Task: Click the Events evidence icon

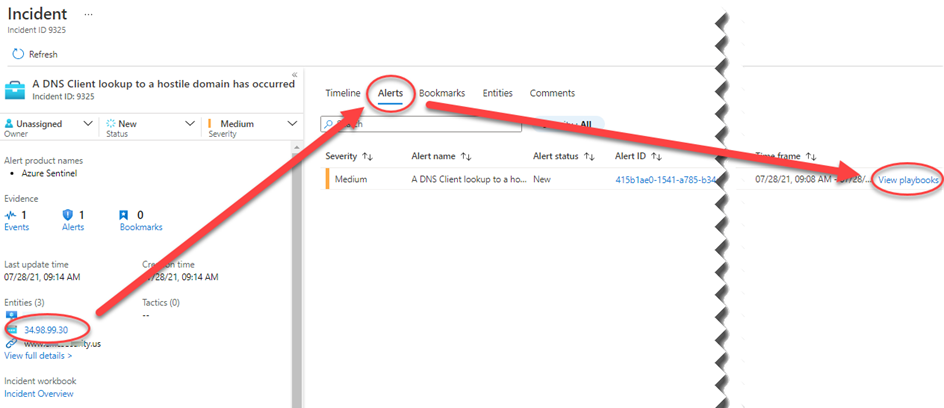Action: pyautogui.click(x=11, y=215)
